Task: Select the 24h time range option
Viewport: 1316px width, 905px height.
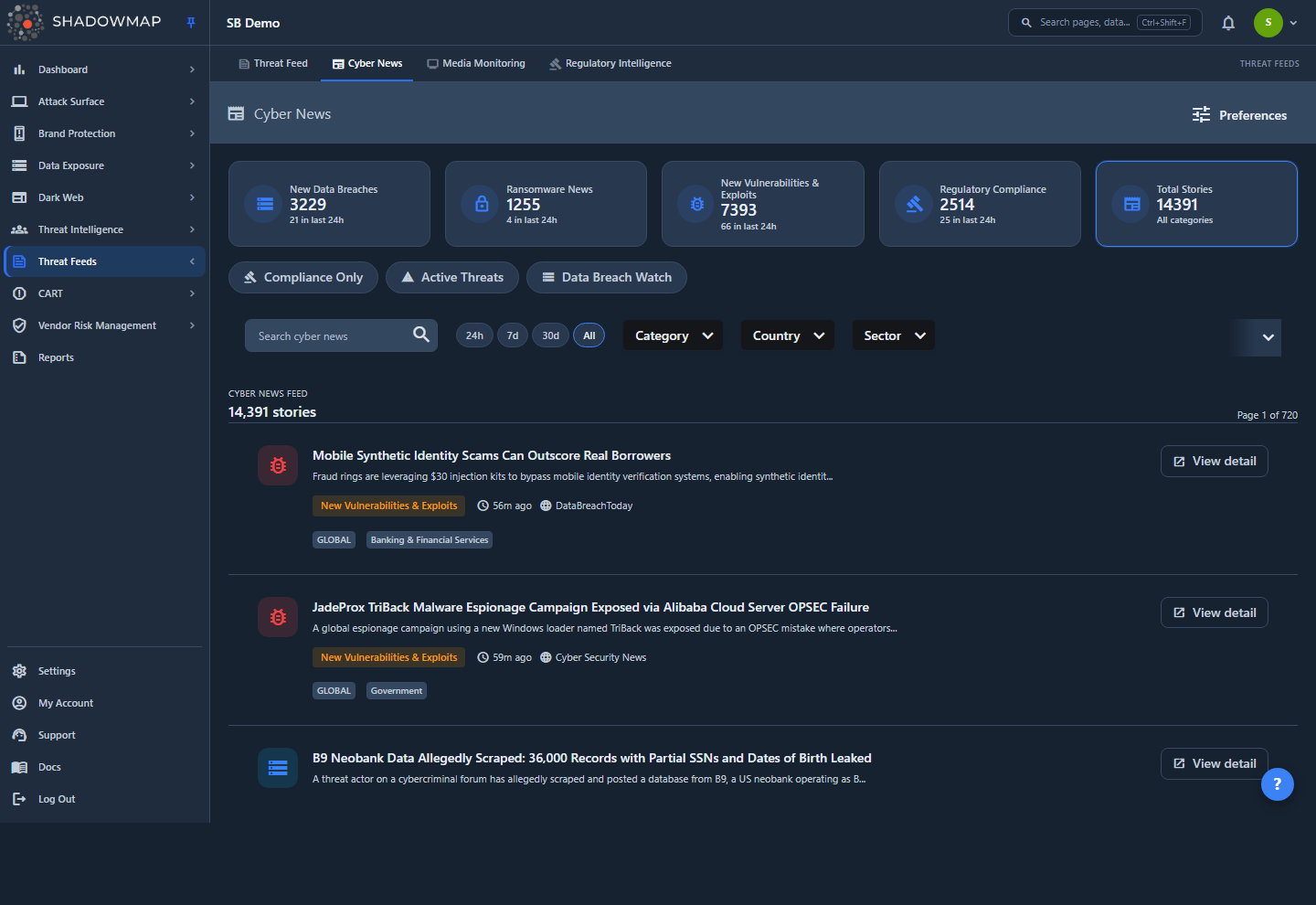Action: 474,335
